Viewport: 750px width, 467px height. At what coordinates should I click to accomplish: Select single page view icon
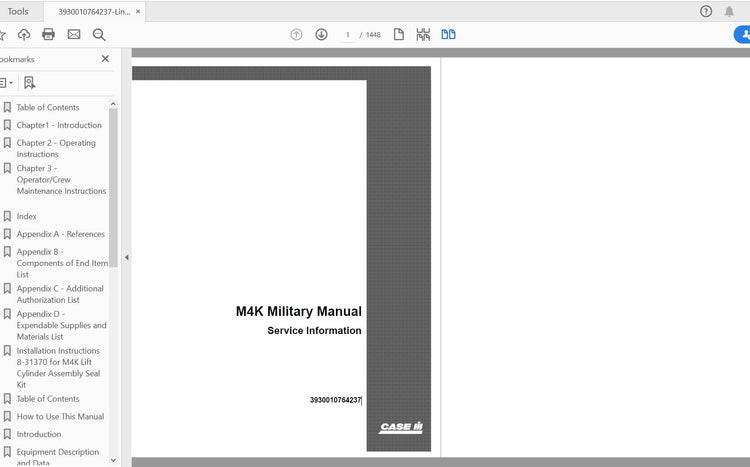coord(398,34)
